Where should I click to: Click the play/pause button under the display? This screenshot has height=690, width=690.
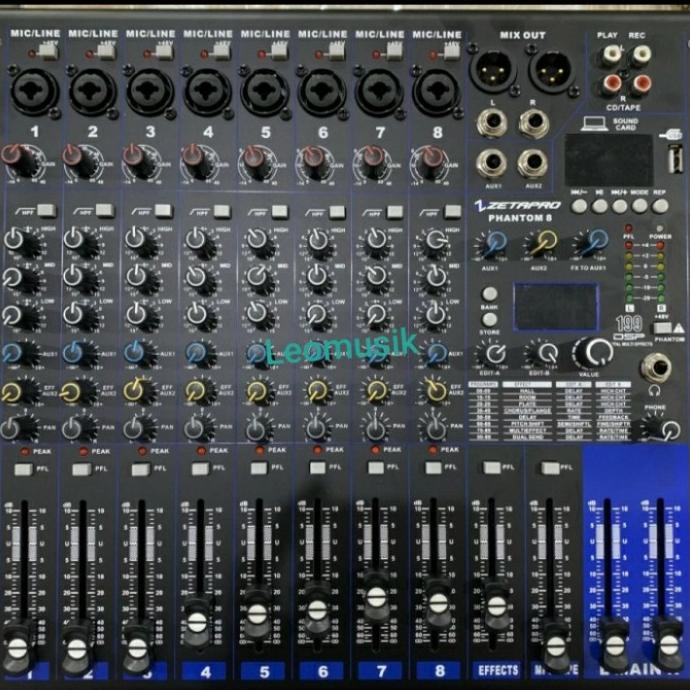(x=599, y=206)
